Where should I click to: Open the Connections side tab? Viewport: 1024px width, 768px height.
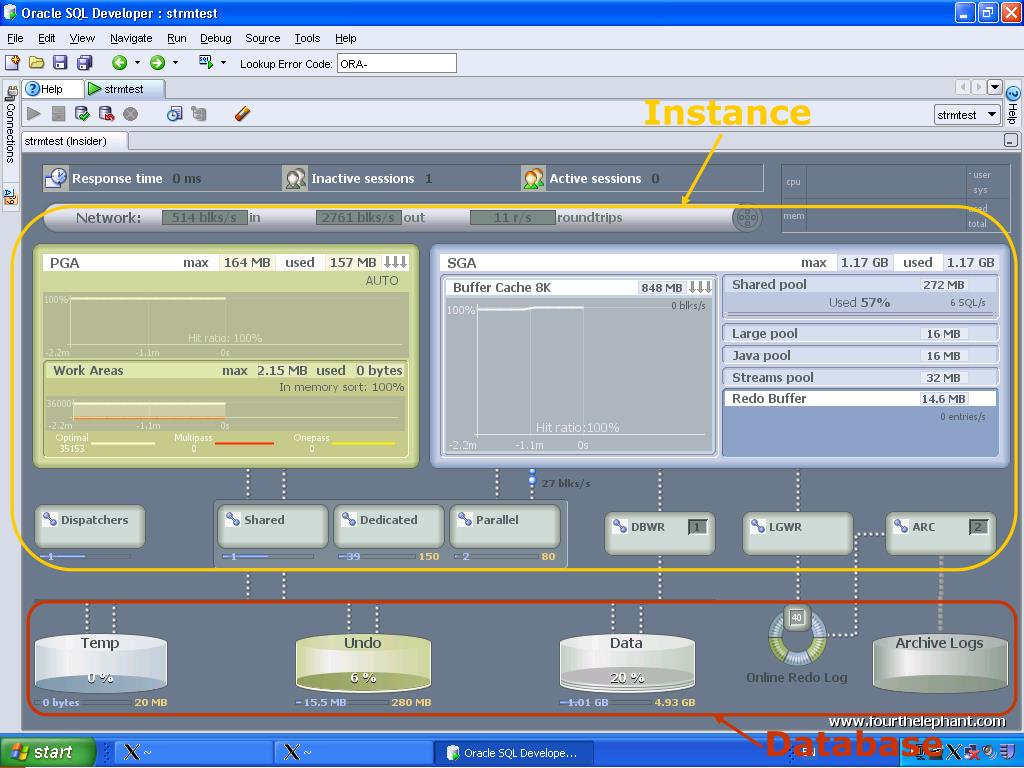tap(10, 124)
